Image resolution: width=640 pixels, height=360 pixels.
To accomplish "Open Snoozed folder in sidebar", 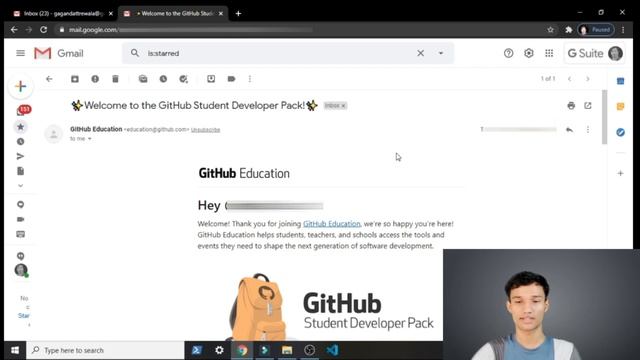I will pyautogui.click(x=20, y=142).
